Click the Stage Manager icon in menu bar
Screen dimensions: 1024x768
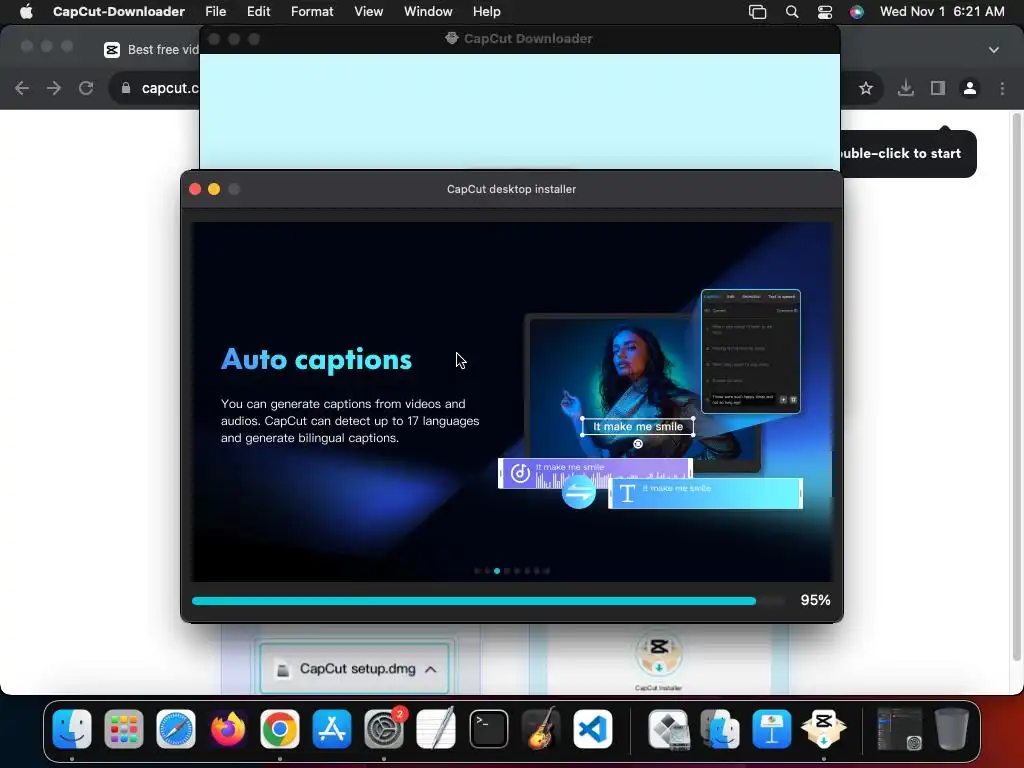pos(758,12)
